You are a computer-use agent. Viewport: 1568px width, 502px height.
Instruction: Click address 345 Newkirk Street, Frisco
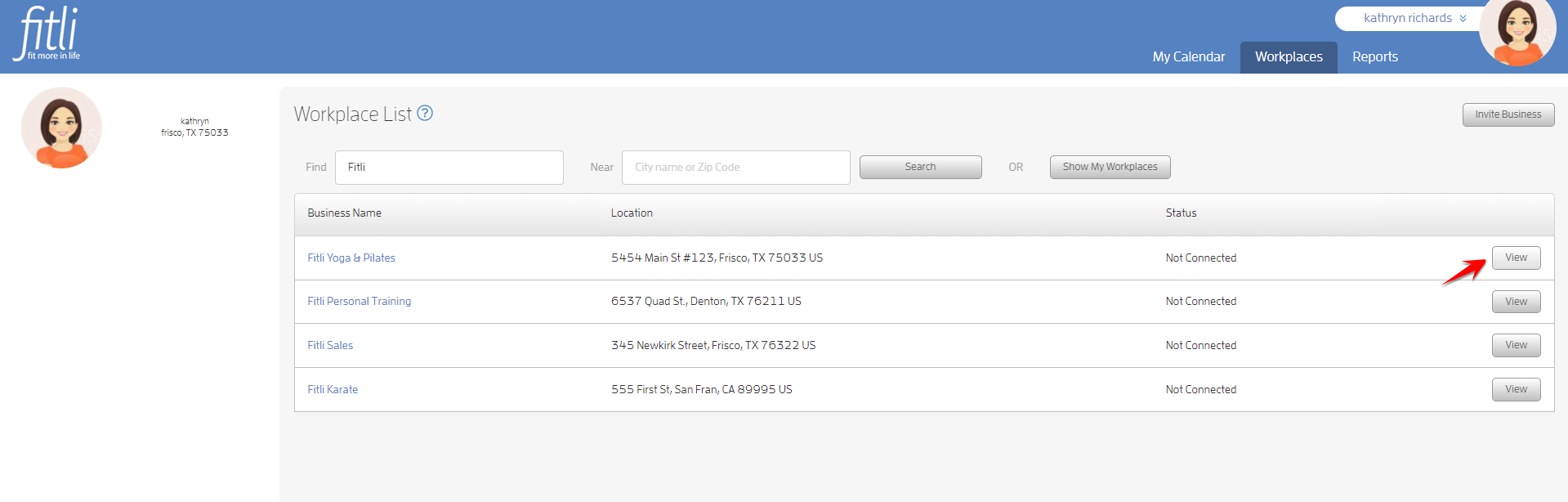(x=713, y=345)
